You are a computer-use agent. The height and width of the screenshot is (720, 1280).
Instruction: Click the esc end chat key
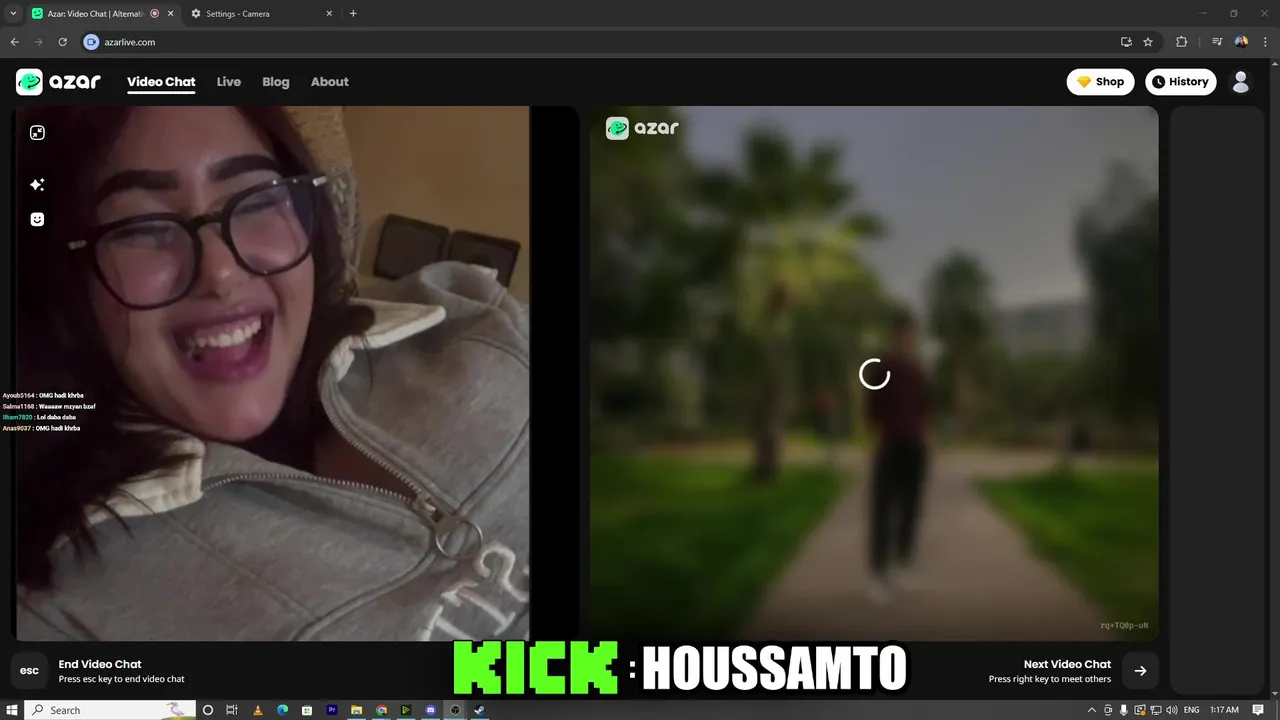(30, 671)
